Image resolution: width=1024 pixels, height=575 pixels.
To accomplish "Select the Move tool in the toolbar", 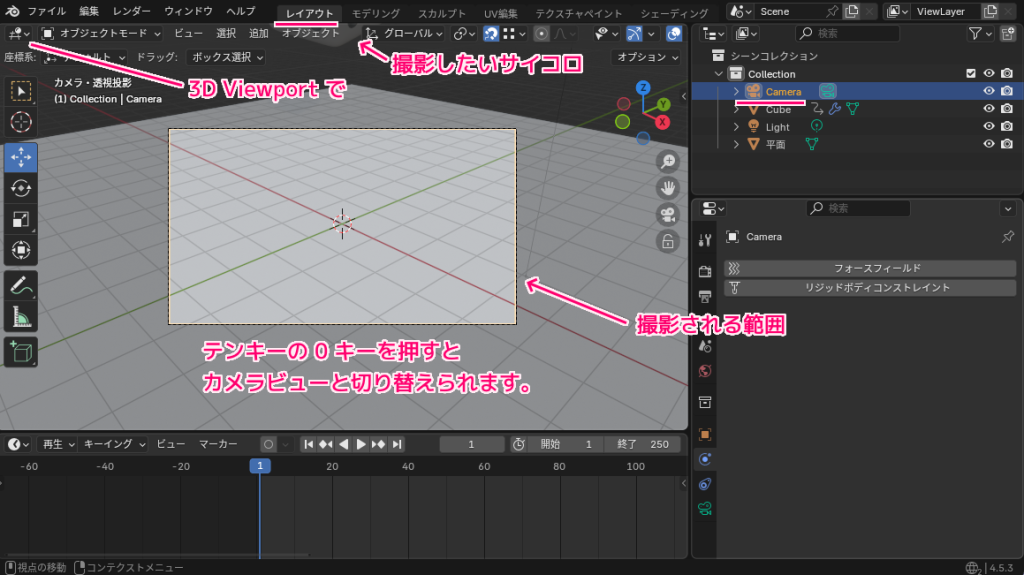I will pos(21,157).
